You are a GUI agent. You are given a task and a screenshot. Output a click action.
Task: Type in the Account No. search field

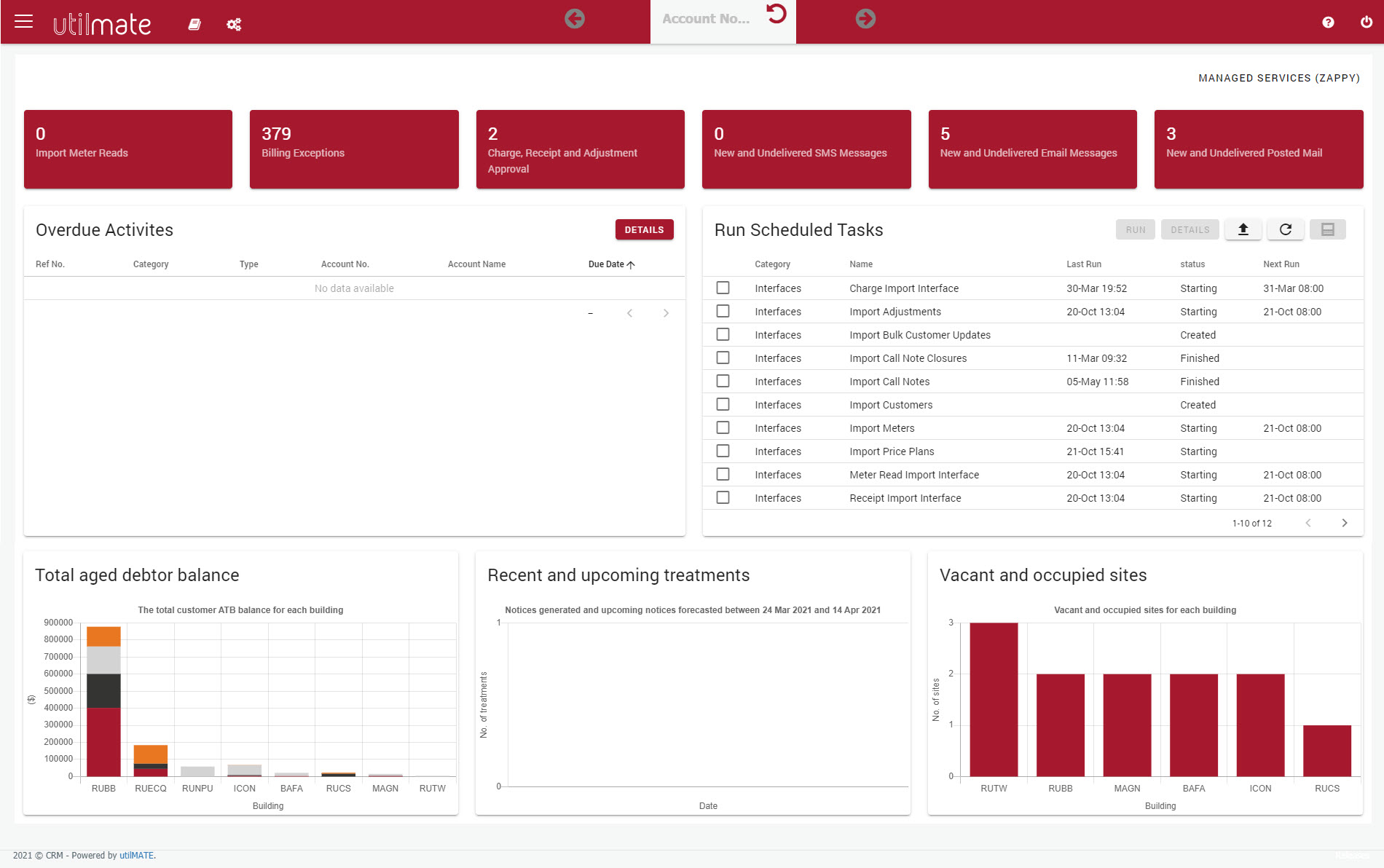pyautogui.click(x=706, y=20)
